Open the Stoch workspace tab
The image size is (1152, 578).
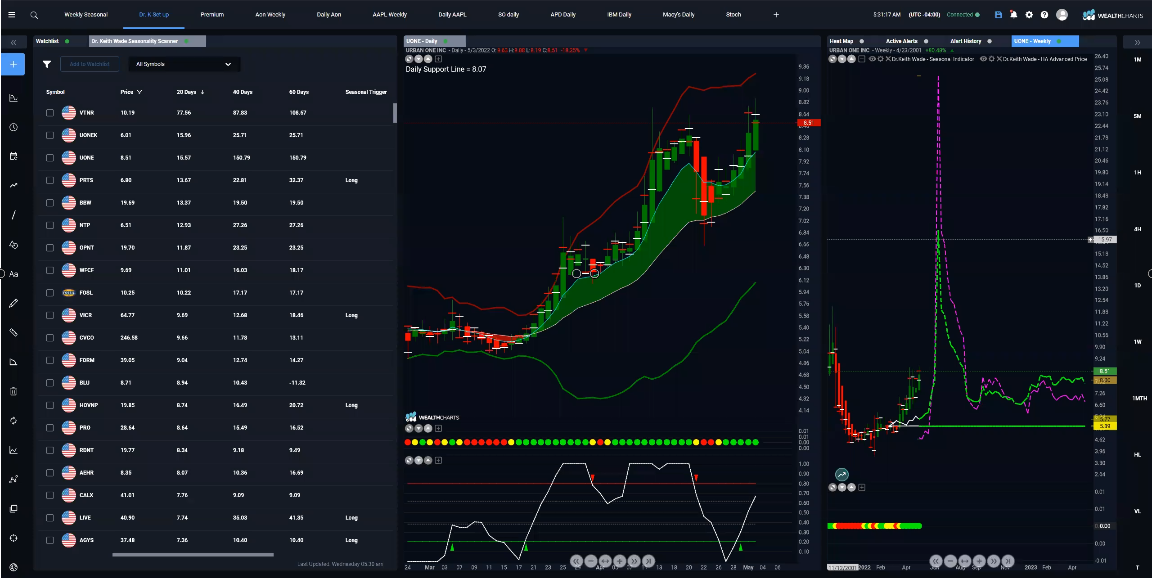pyautogui.click(x=733, y=15)
